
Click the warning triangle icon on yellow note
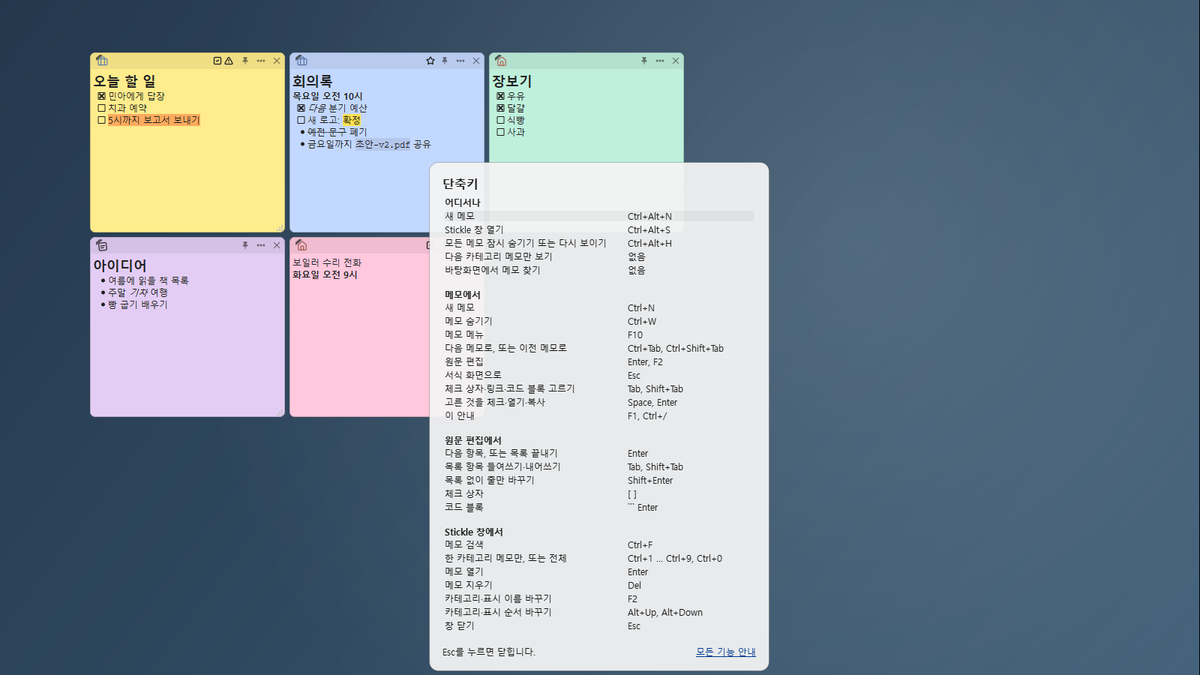click(x=229, y=61)
